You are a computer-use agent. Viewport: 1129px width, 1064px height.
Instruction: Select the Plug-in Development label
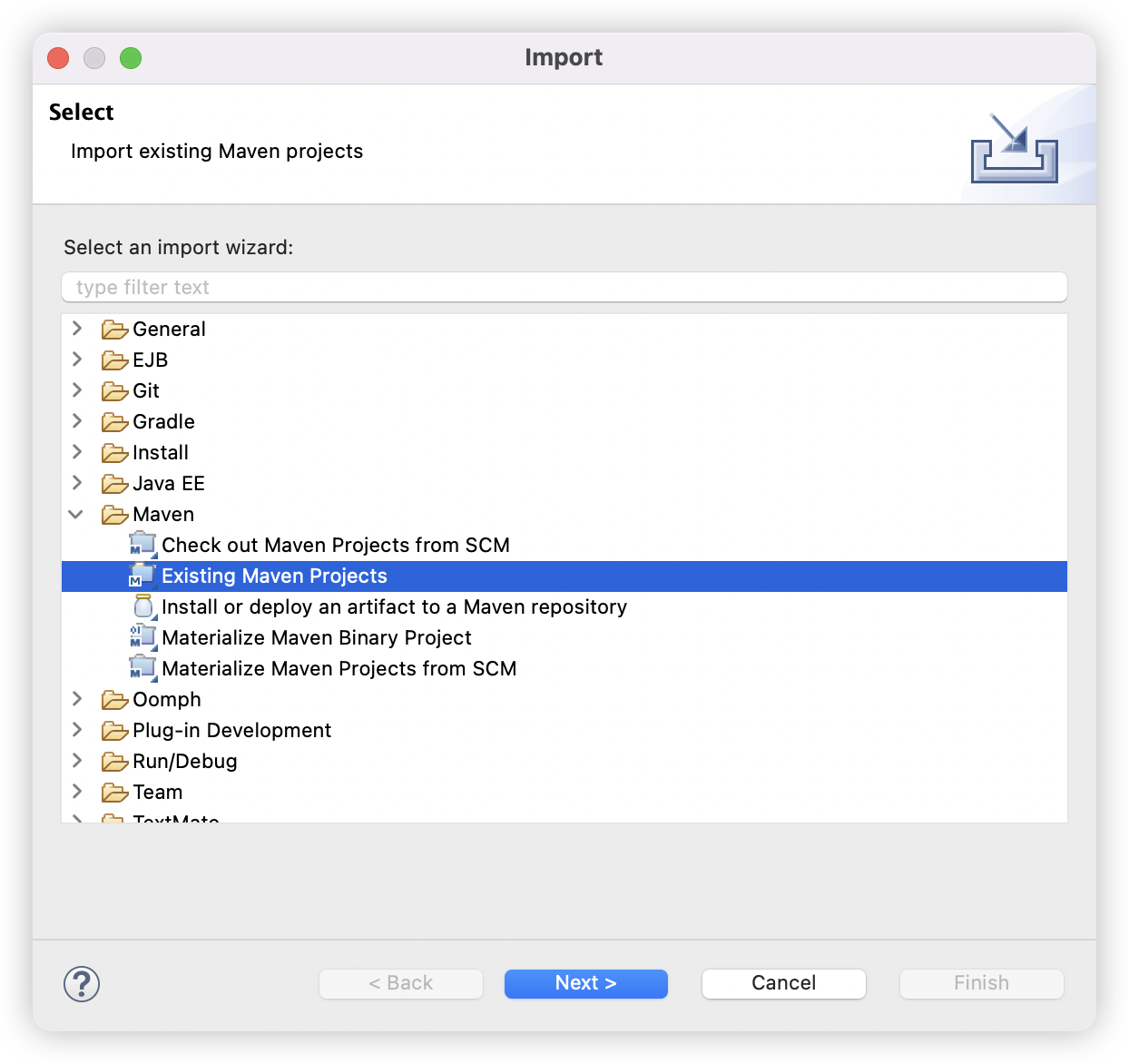[x=232, y=731]
